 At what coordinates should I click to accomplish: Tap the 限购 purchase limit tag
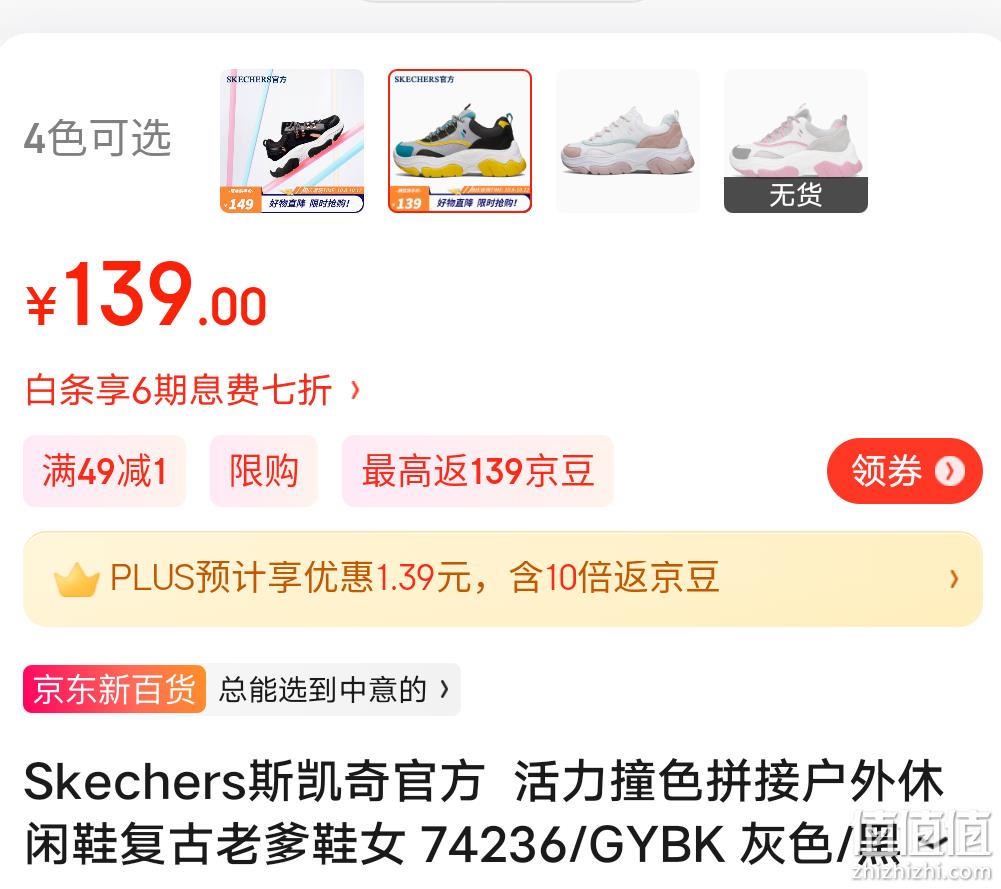(x=264, y=471)
